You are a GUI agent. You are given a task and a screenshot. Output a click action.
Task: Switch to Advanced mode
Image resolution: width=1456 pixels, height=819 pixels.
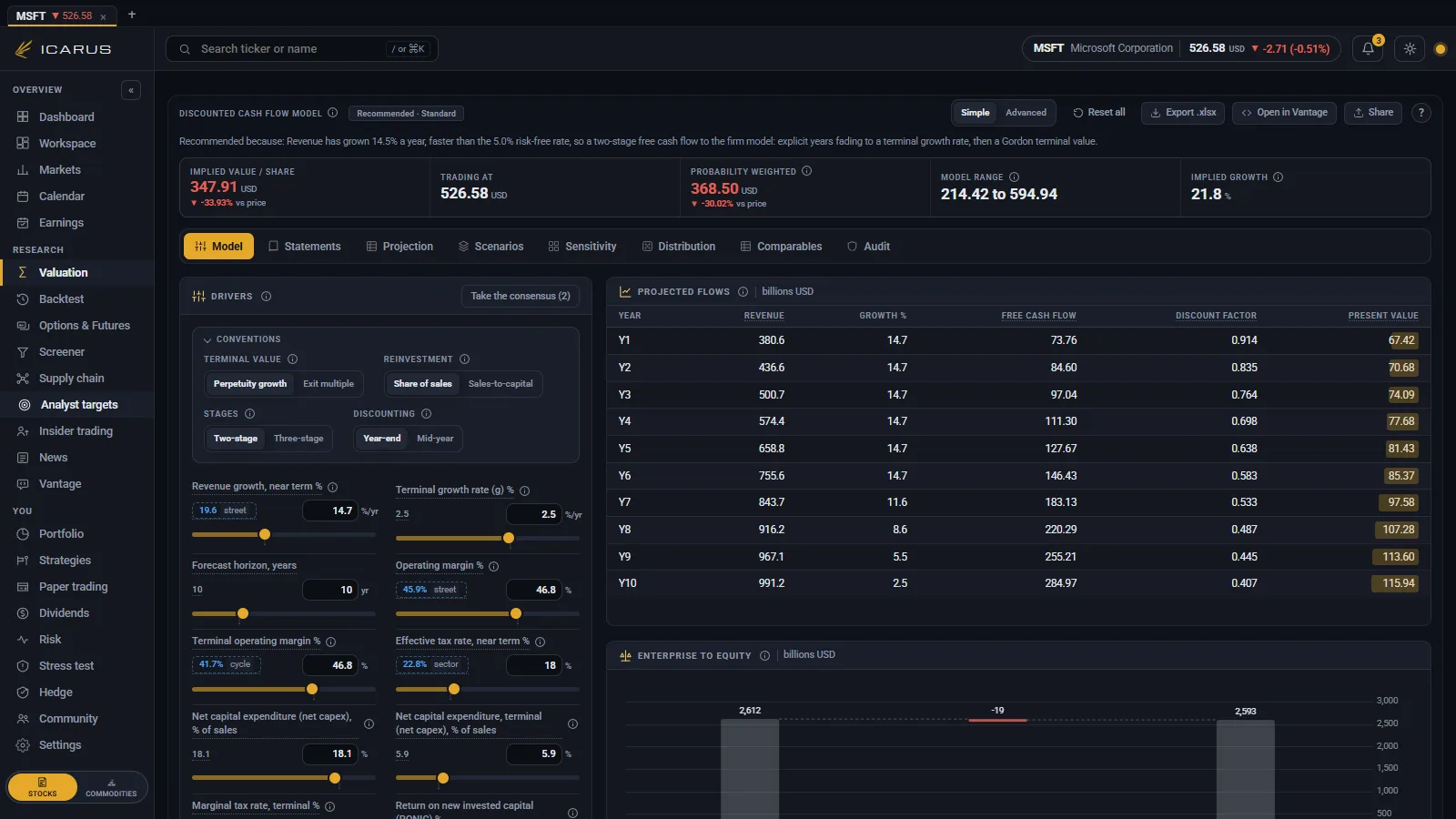[x=1026, y=113]
